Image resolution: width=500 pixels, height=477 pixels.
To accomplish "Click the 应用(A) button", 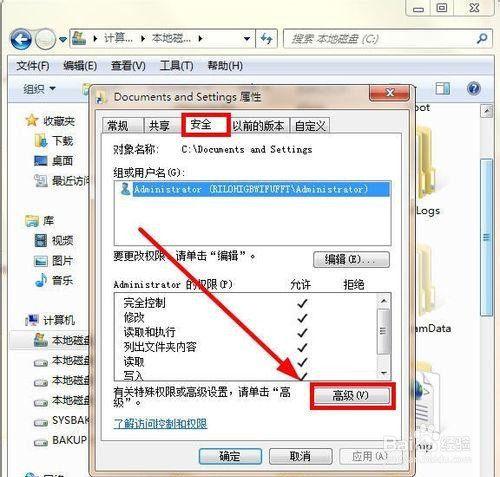I will click(370, 456).
